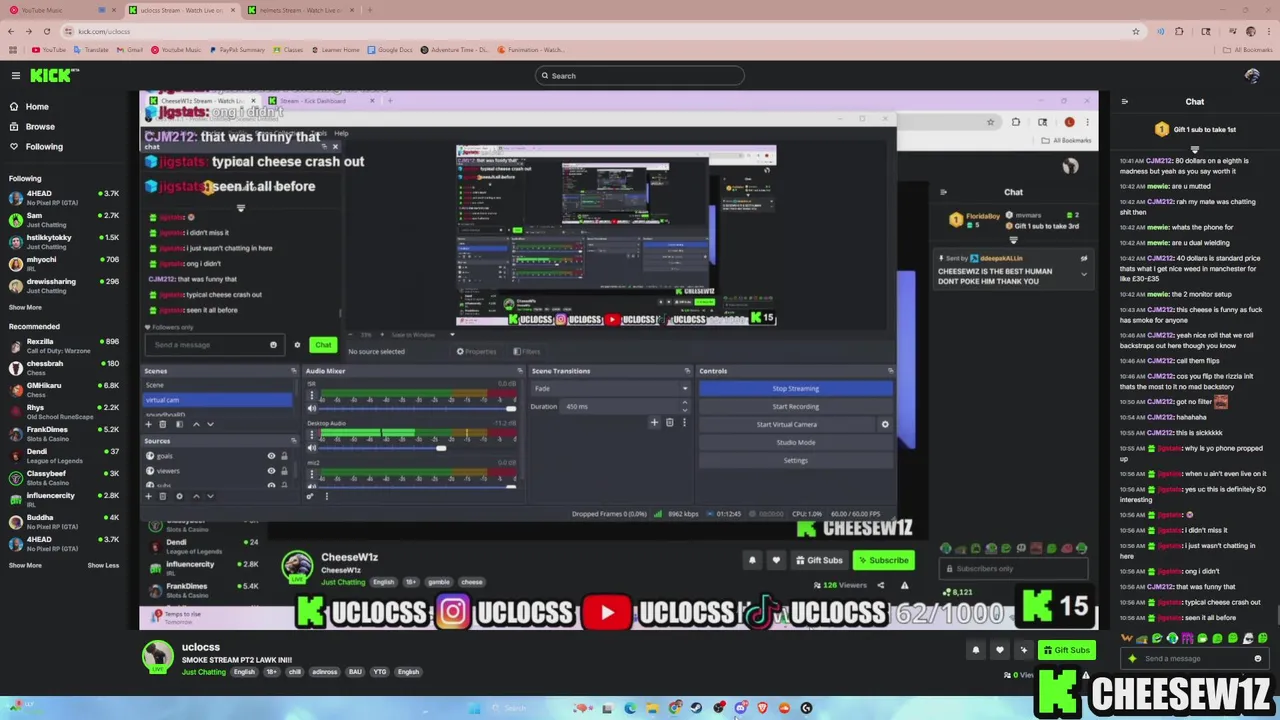The width and height of the screenshot is (1280, 720).
Task: Toggle lock on viewers source
Action: point(284,471)
